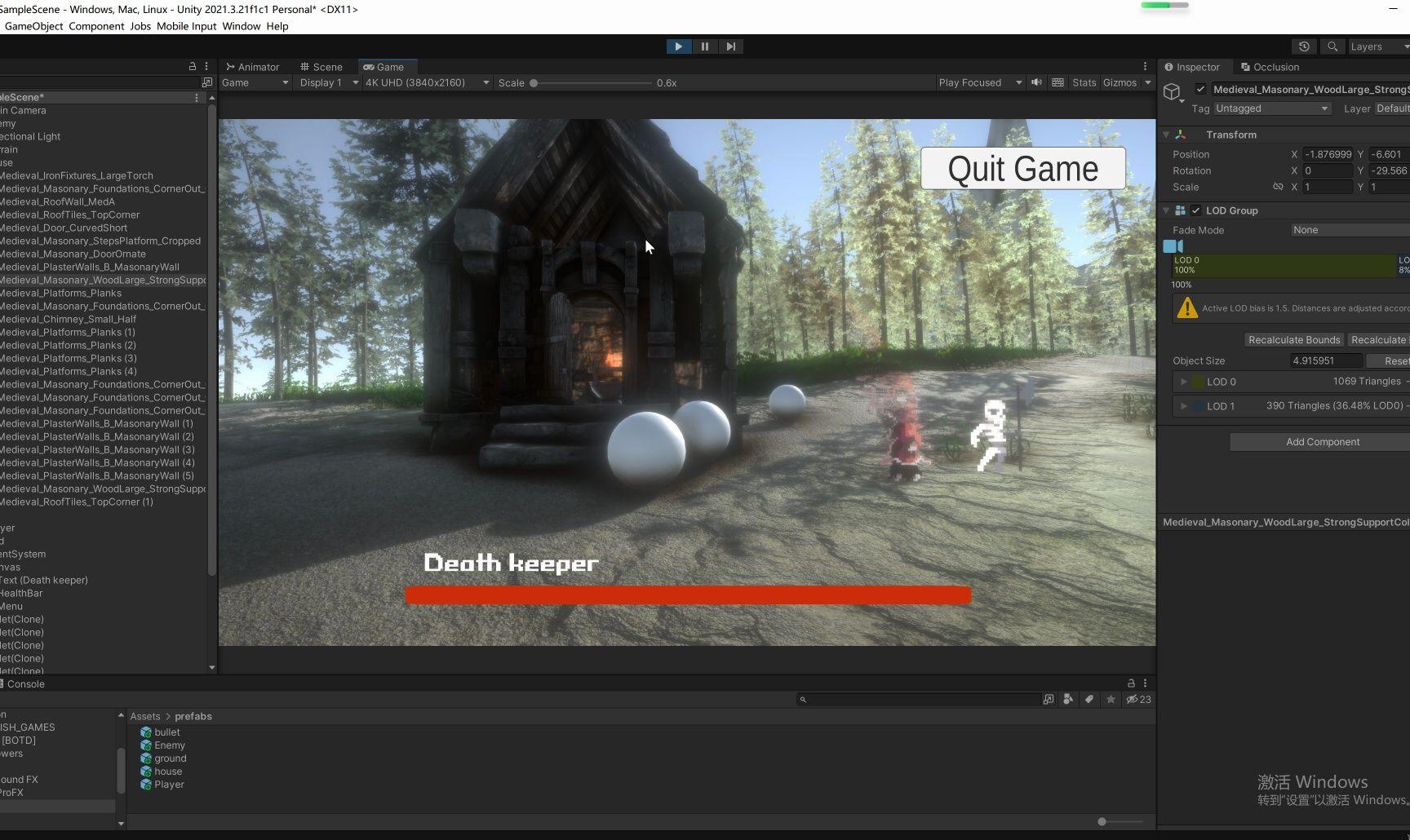Open the Component menu
This screenshot has height=840, width=1410.
[96, 26]
